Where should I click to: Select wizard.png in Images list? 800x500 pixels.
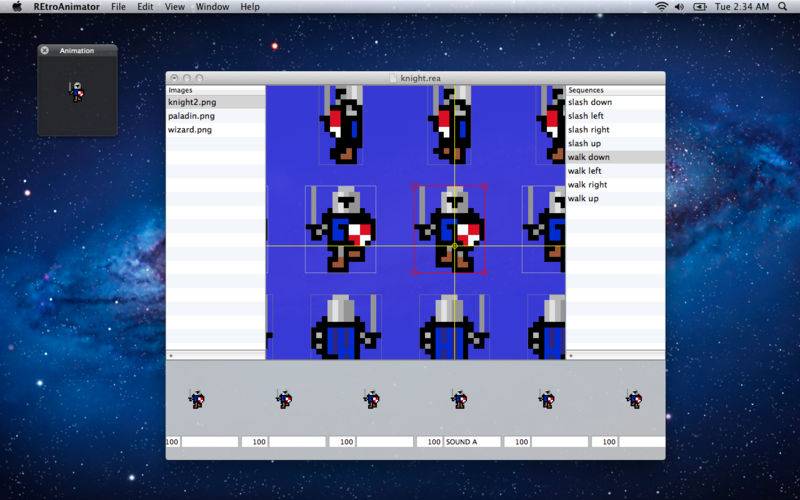[216, 130]
